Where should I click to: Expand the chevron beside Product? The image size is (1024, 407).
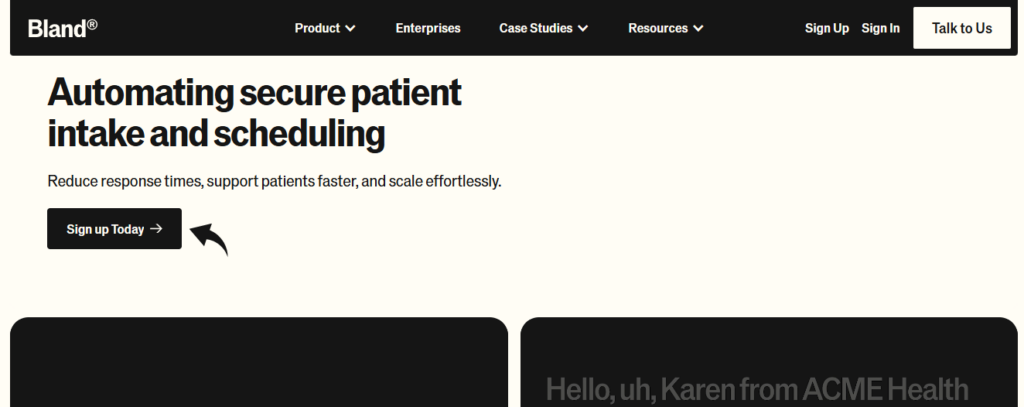point(350,29)
